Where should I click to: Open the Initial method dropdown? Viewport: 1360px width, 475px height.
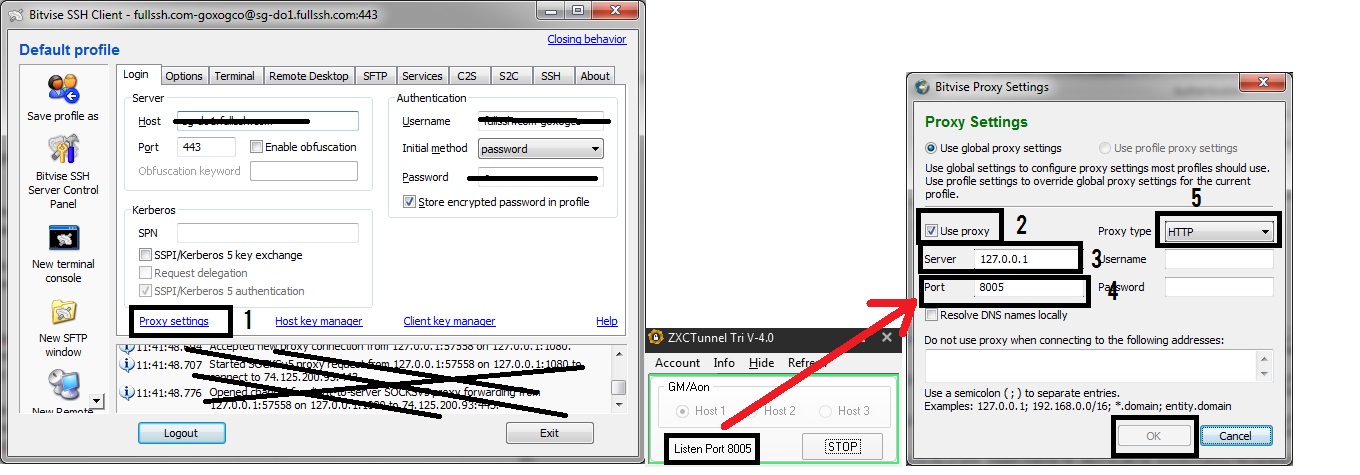tap(540, 149)
